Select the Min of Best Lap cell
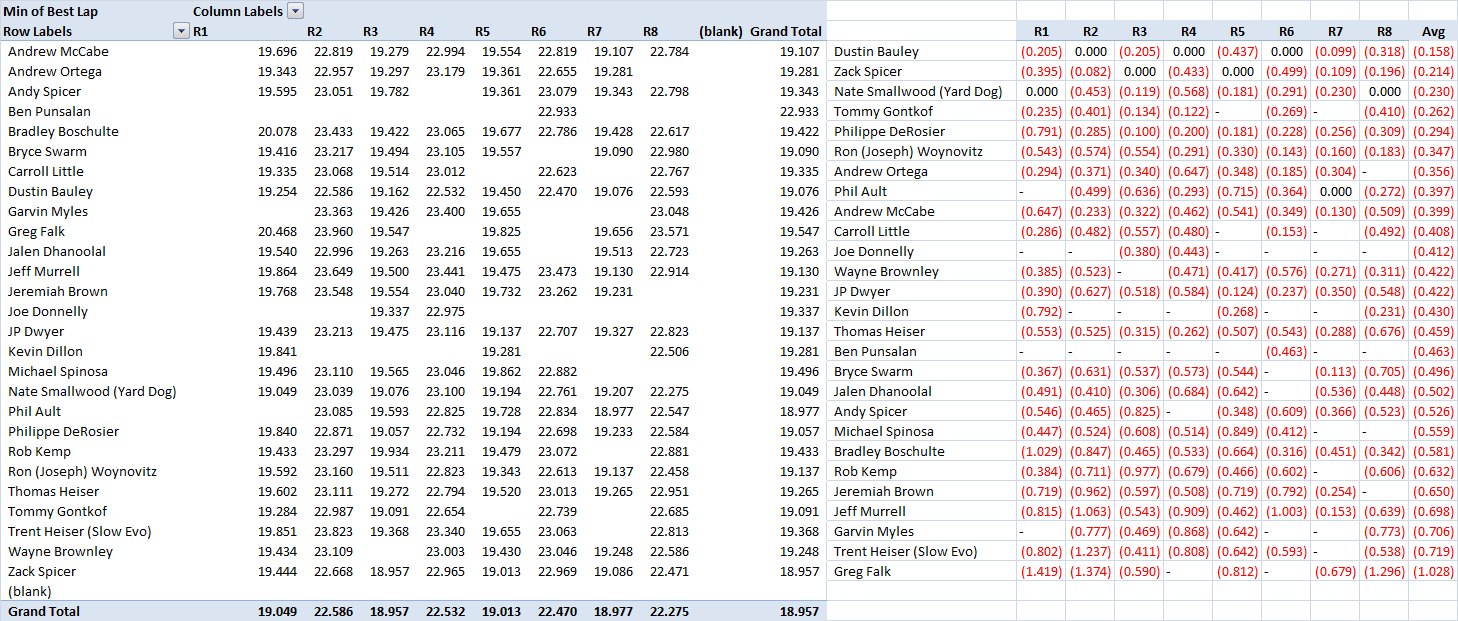This screenshot has height=621, width=1458. (50, 11)
